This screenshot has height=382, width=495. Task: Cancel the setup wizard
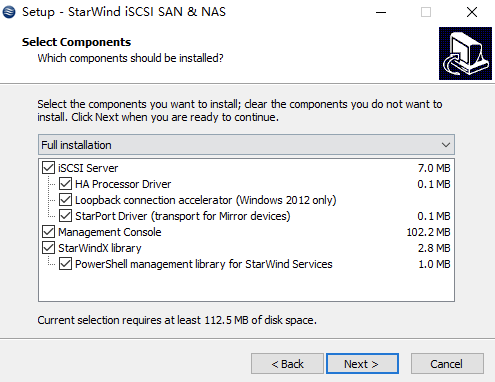[447, 364]
